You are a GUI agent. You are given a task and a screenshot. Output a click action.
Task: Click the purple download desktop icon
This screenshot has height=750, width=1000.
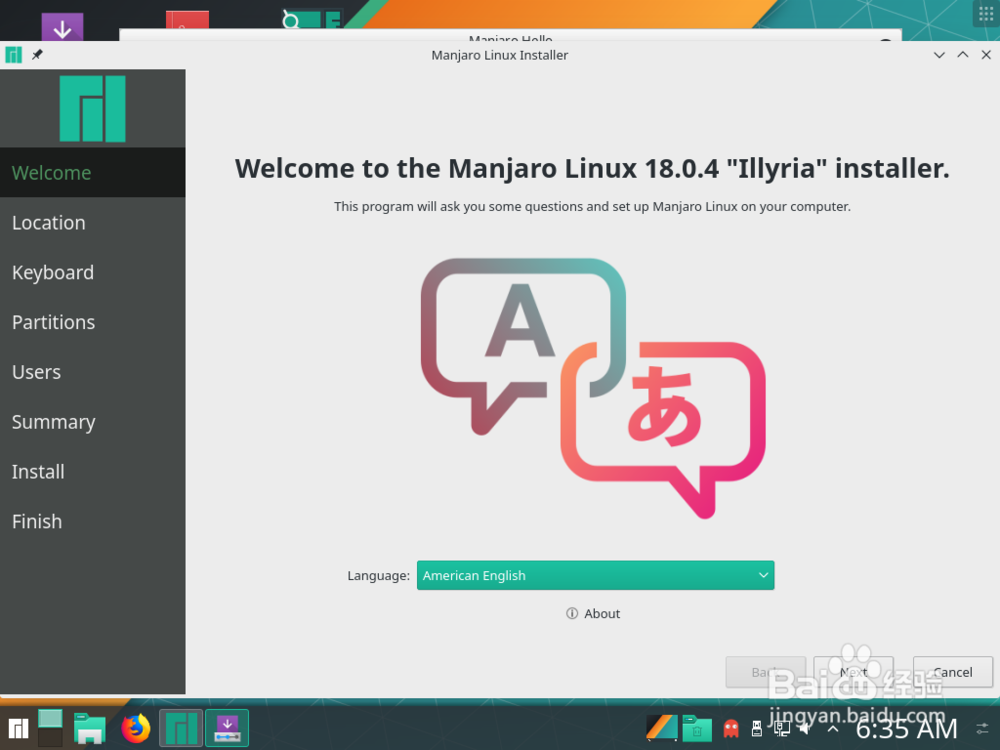click(x=62, y=27)
